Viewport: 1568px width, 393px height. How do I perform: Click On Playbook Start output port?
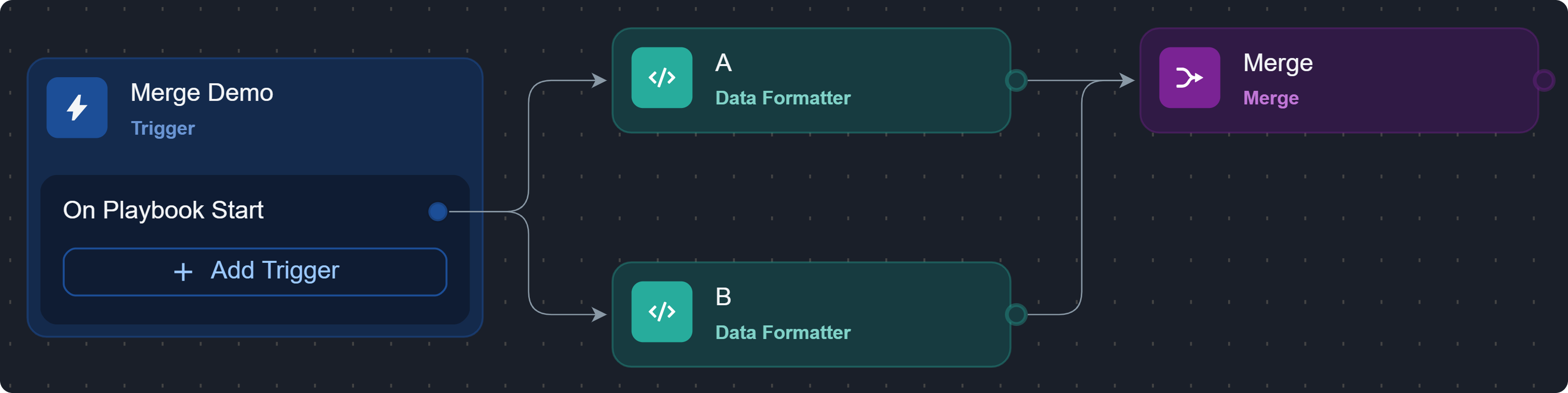pyautogui.click(x=438, y=212)
